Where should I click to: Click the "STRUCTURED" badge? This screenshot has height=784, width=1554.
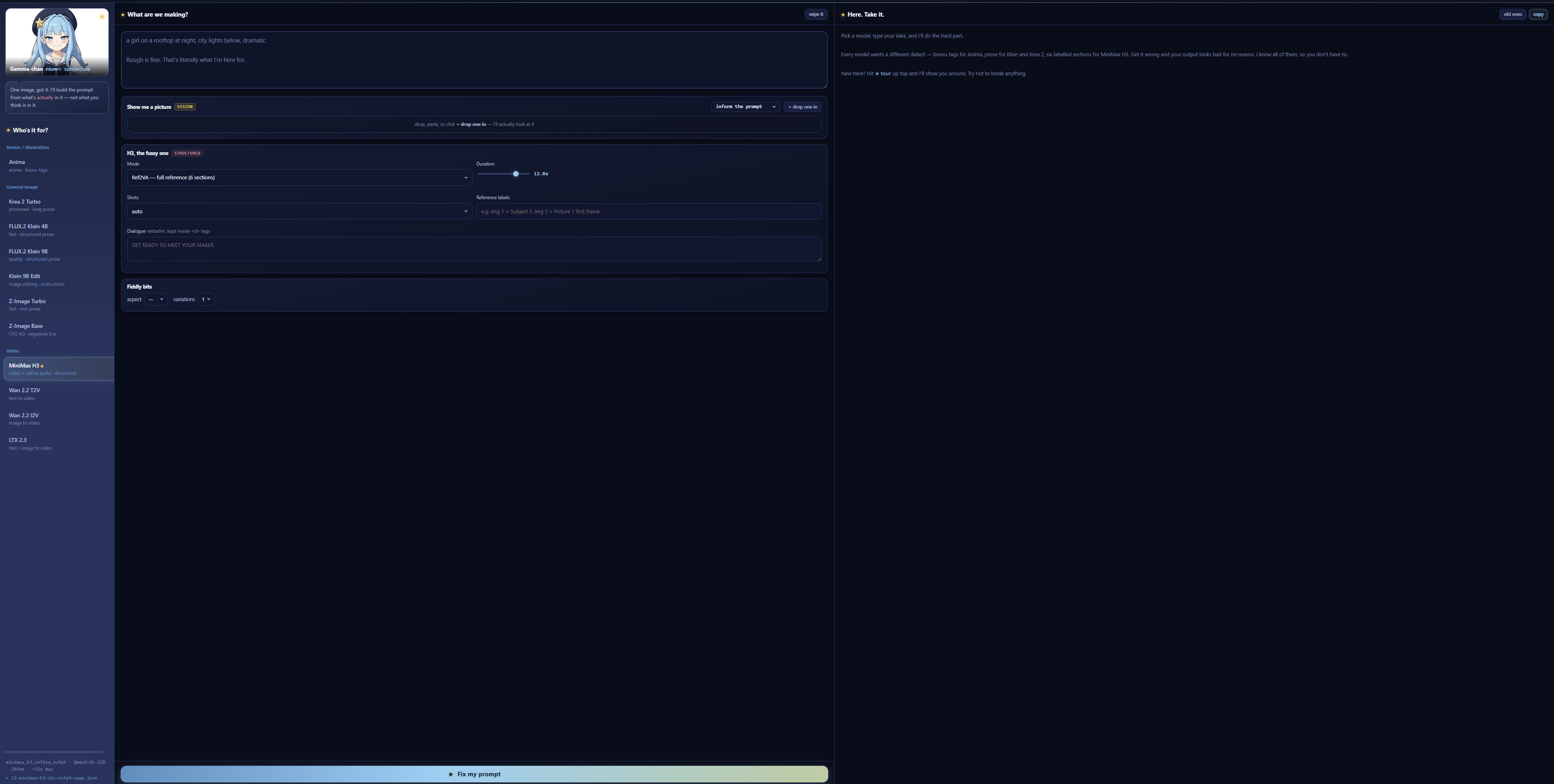tap(187, 153)
